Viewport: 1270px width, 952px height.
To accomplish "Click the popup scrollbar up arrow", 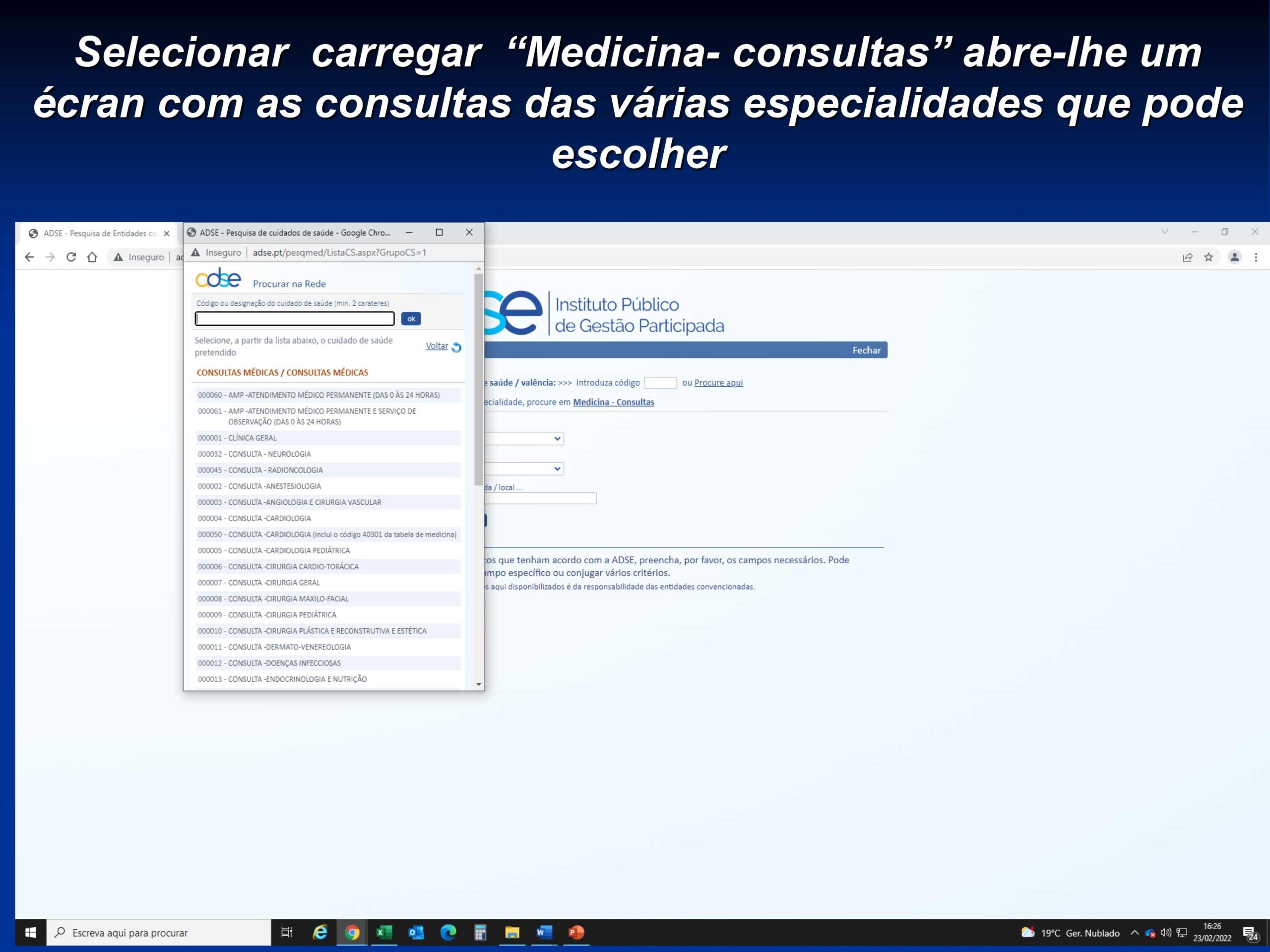I will point(478,269).
